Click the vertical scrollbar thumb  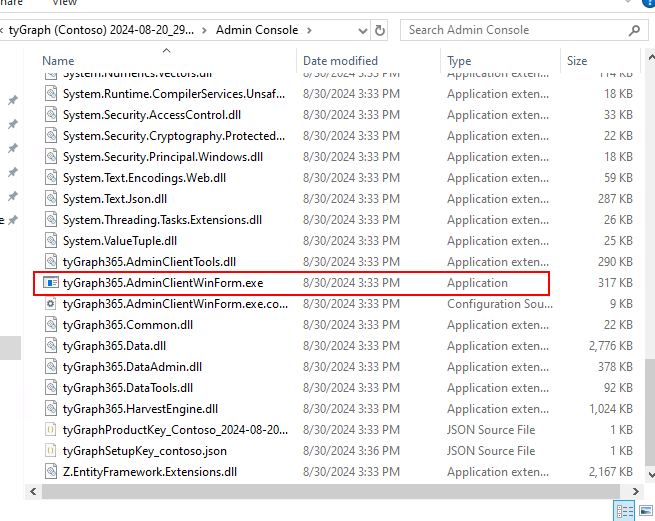(x=650, y=412)
